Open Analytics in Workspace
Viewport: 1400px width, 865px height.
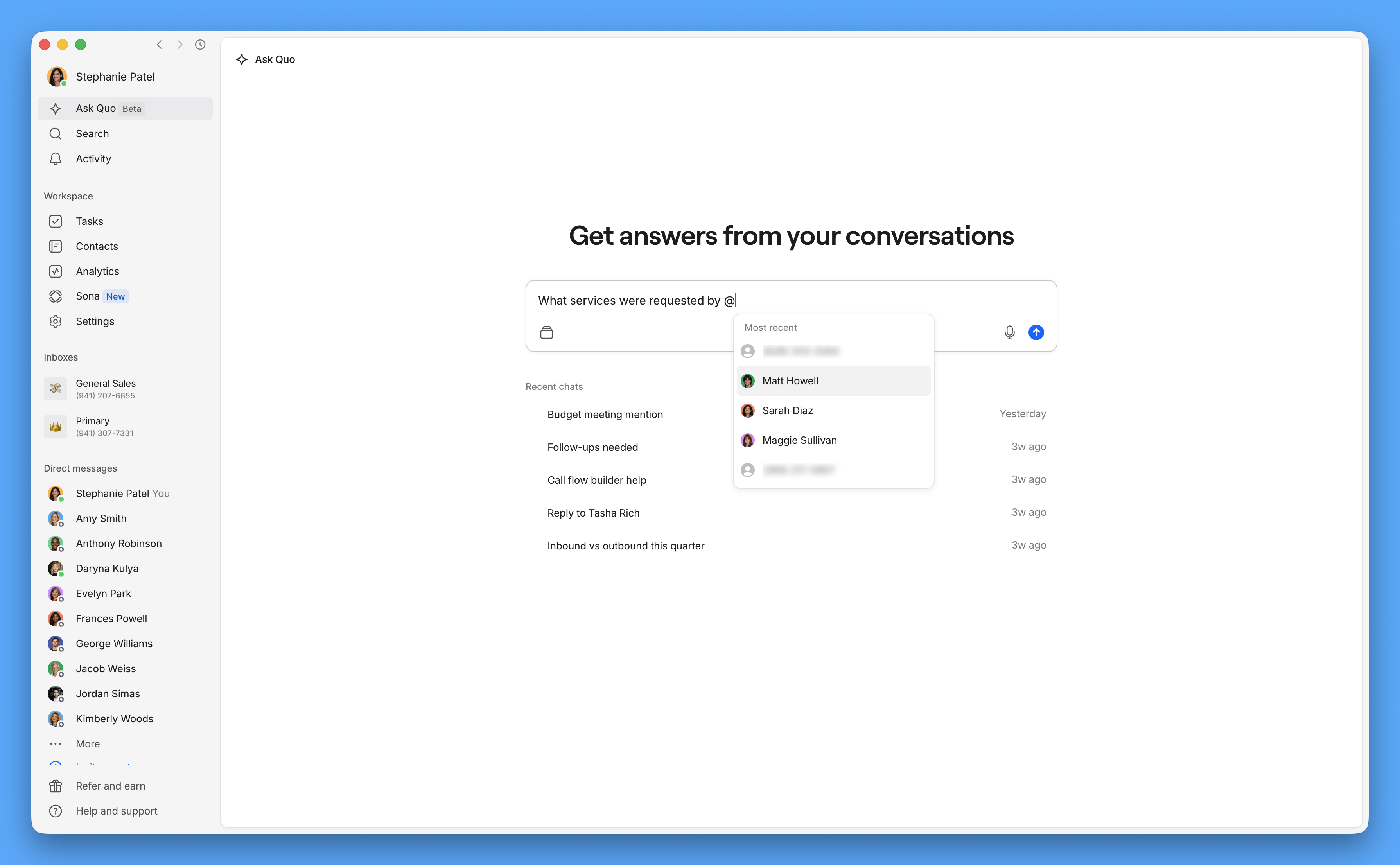click(x=125, y=271)
